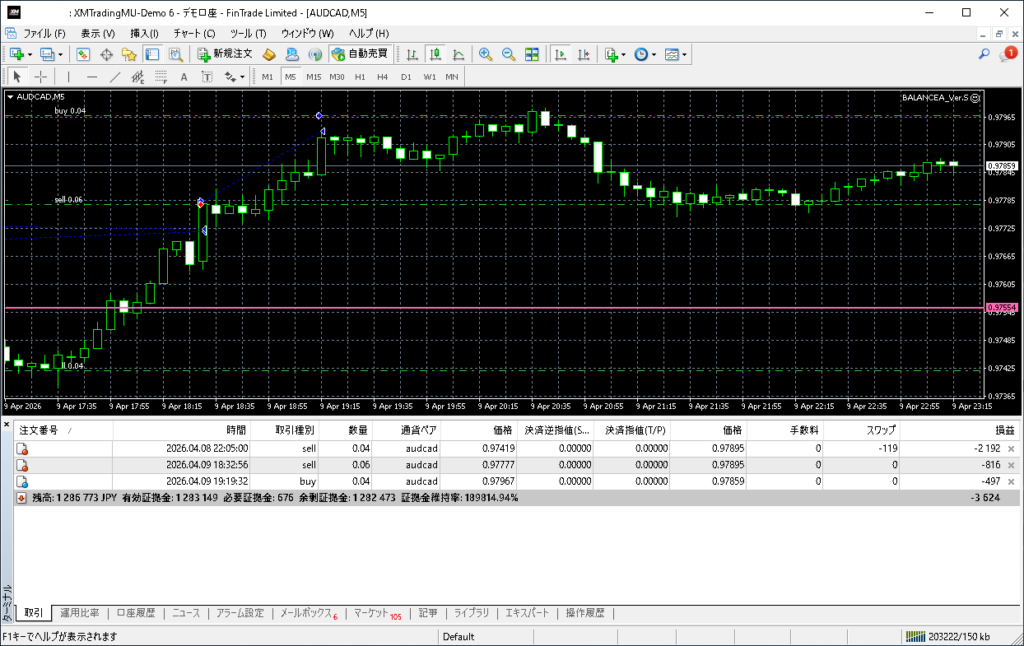Switch to the 口座履歴 tab
Viewport: 1024px width, 646px height.
coord(135,613)
